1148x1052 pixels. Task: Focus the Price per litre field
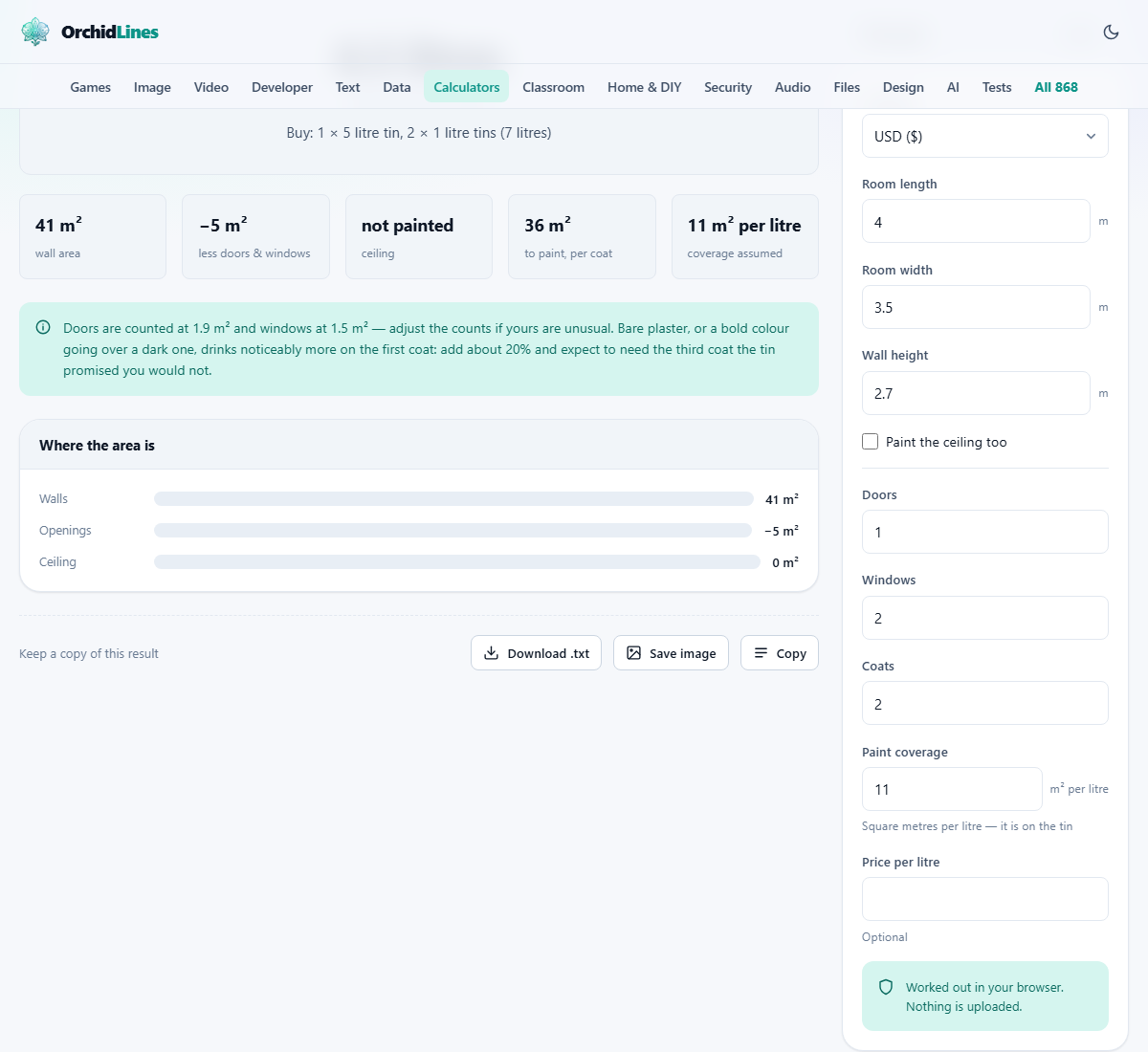point(985,899)
